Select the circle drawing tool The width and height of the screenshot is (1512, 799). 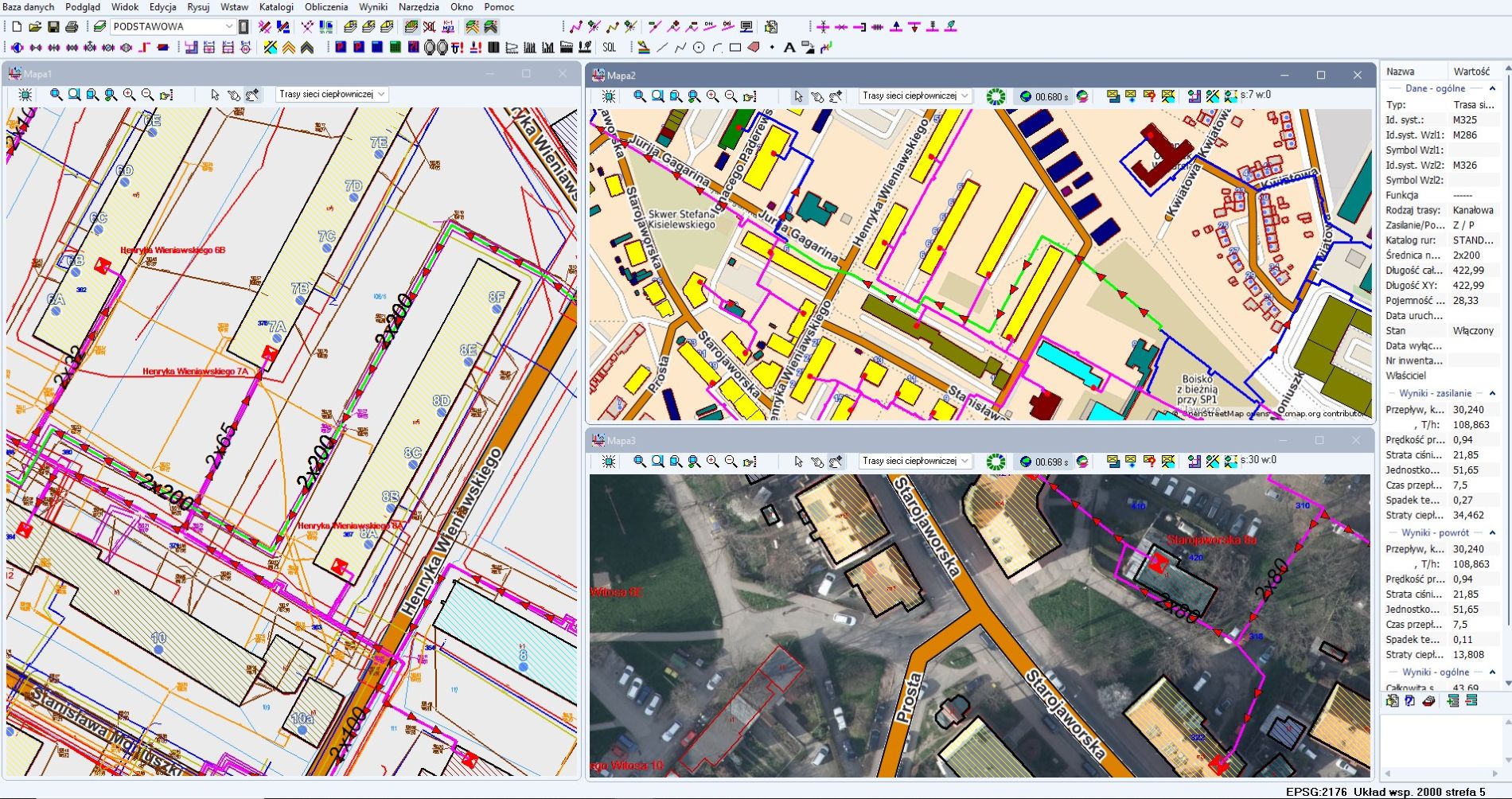699,48
